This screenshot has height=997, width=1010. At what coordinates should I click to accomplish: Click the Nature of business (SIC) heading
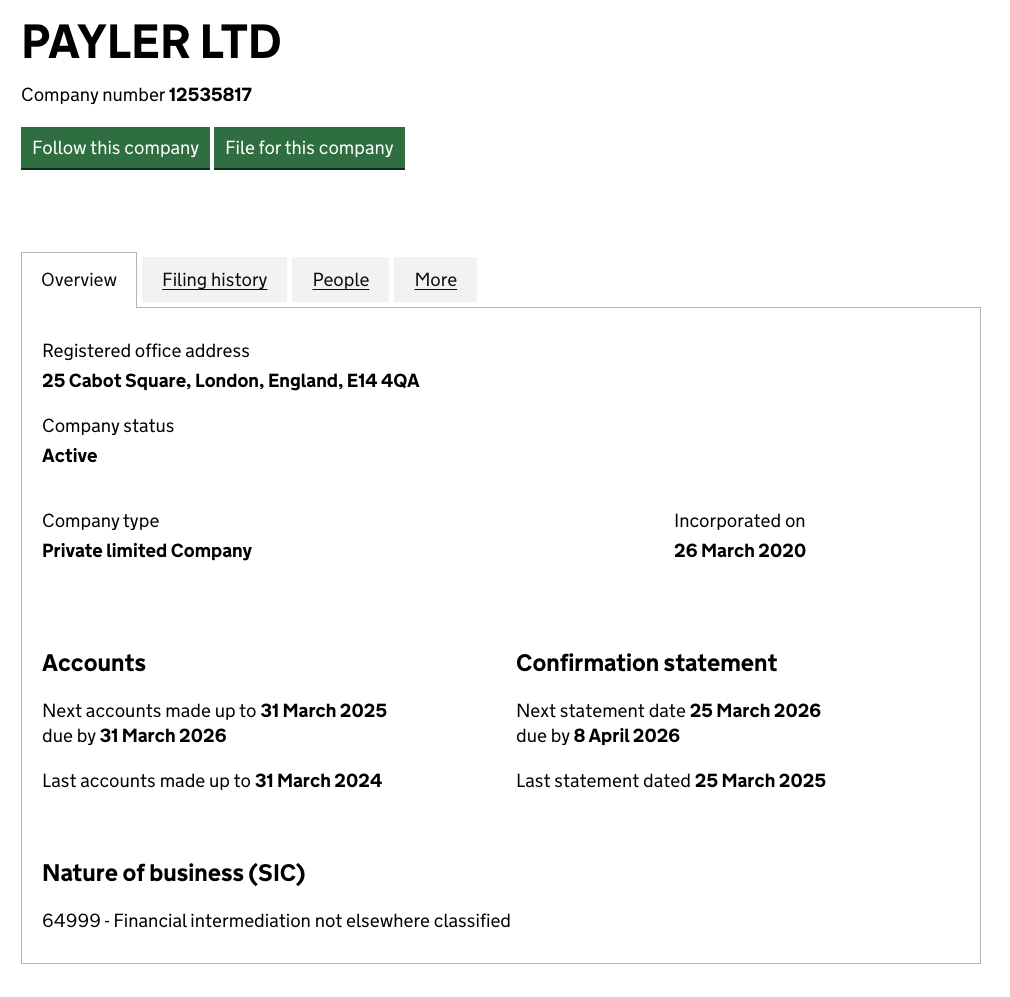pyautogui.click(x=173, y=873)
